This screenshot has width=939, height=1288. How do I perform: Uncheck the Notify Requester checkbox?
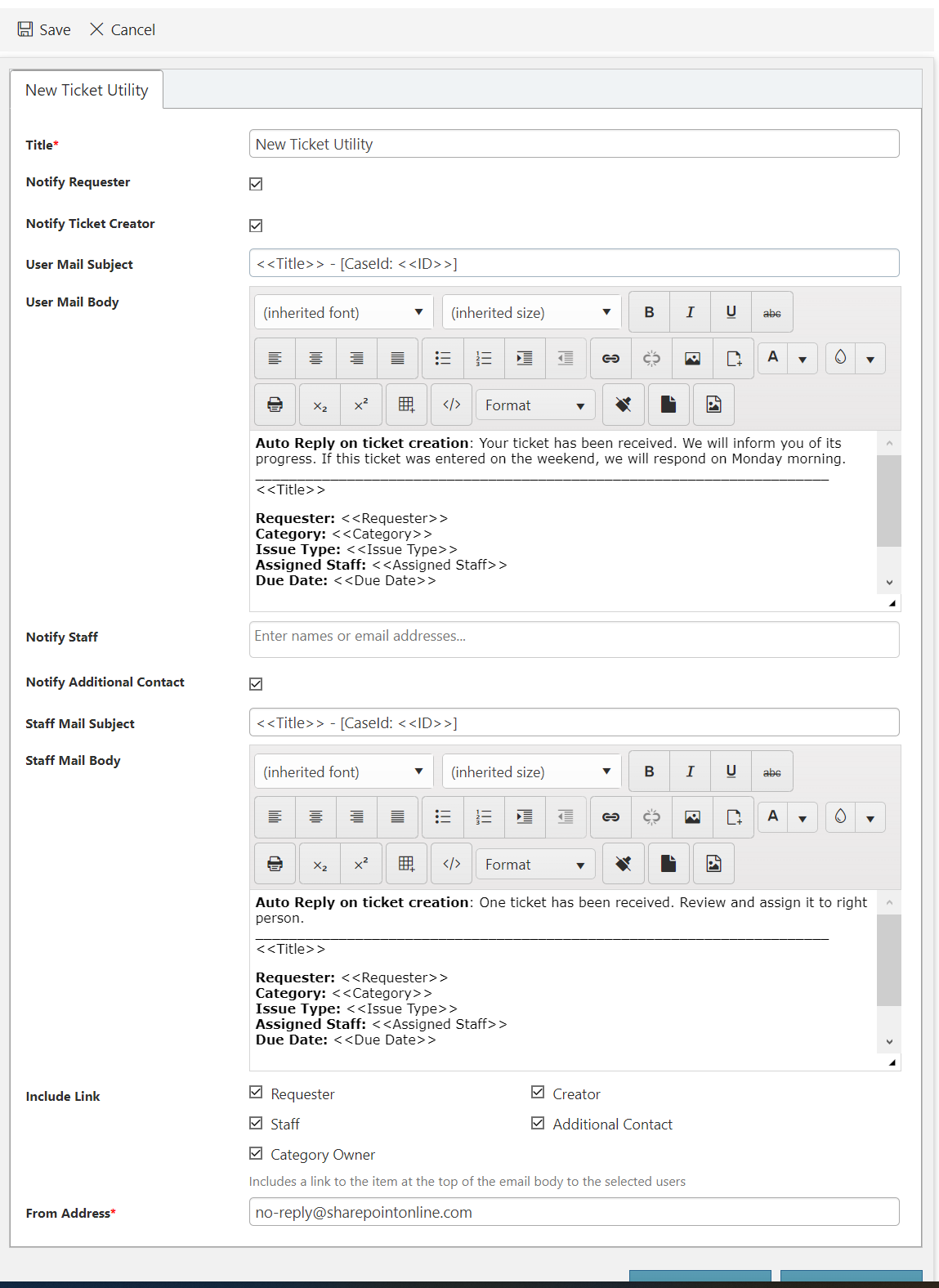tap(256, 184)
